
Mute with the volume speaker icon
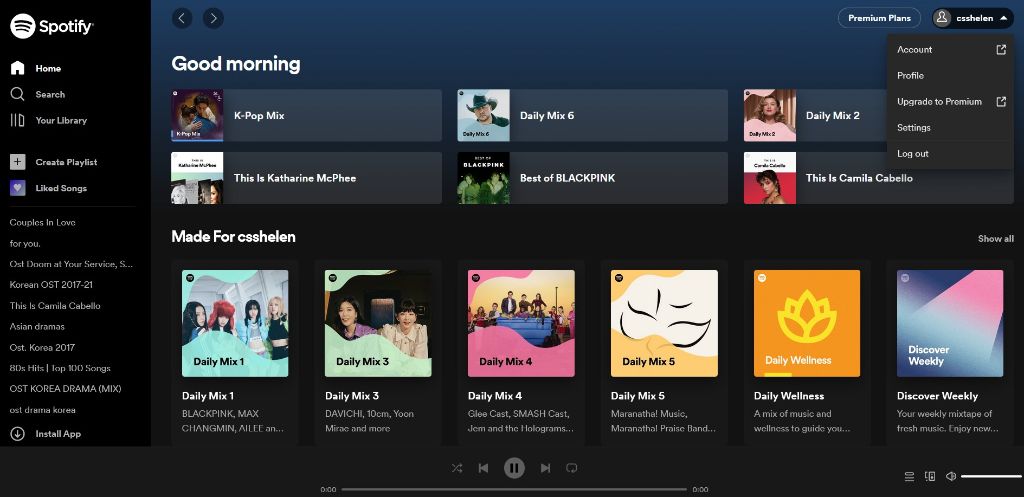tap(951, 477)
